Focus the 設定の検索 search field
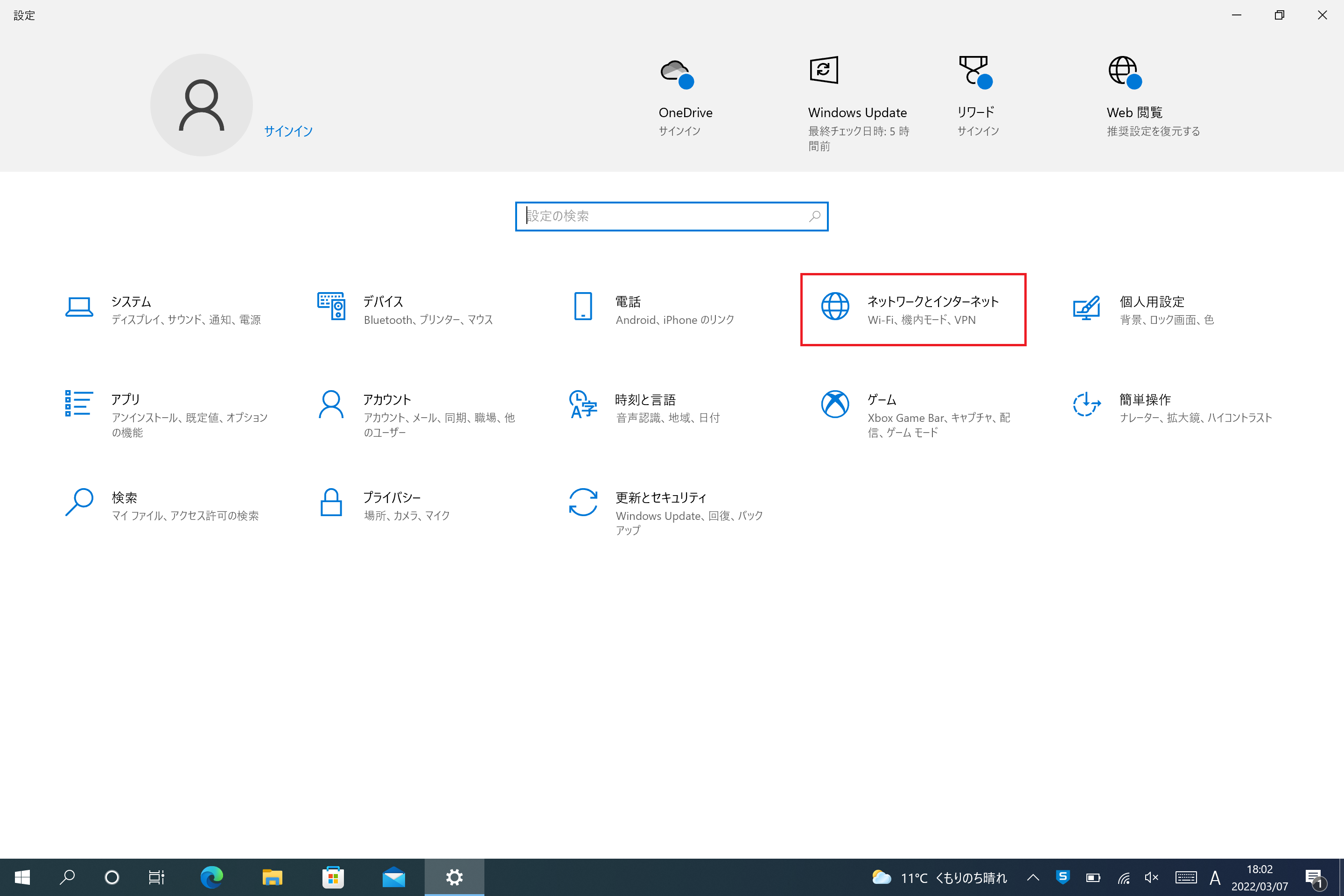Image resolution: width=1344 pixels, height=896 pixels. pos(672,216)
